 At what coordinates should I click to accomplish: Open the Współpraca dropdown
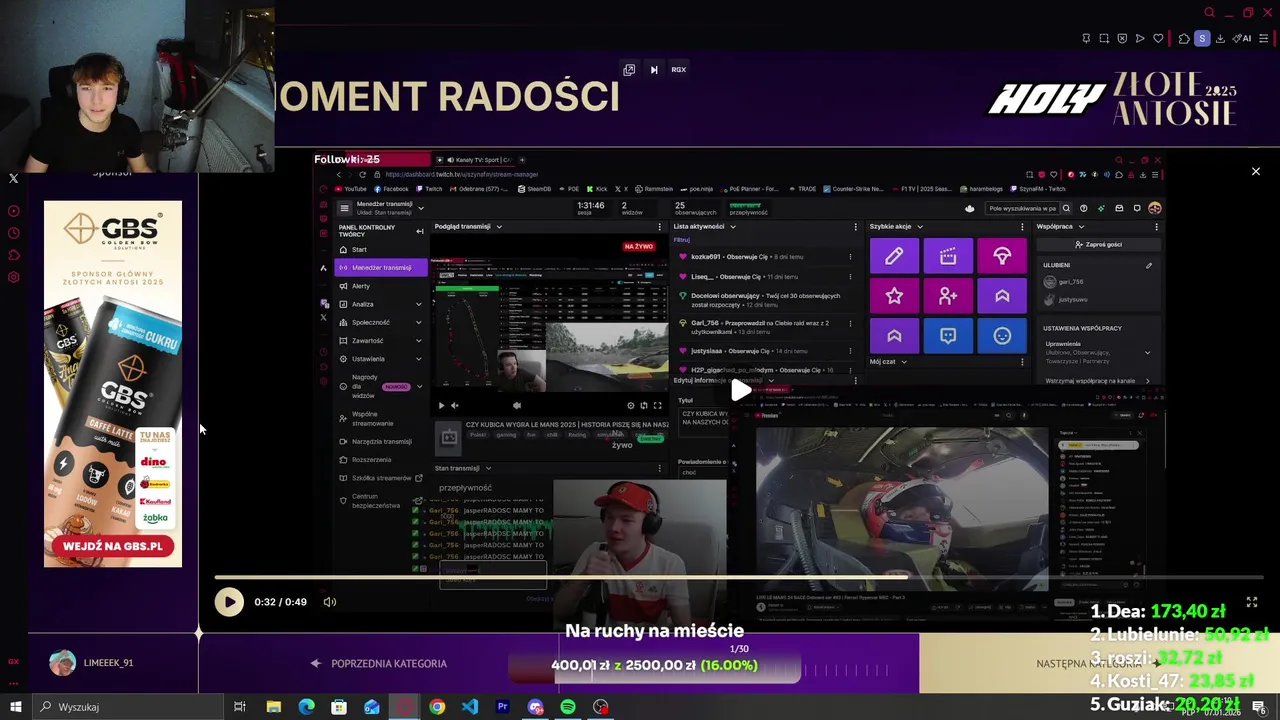(1060, 227)
